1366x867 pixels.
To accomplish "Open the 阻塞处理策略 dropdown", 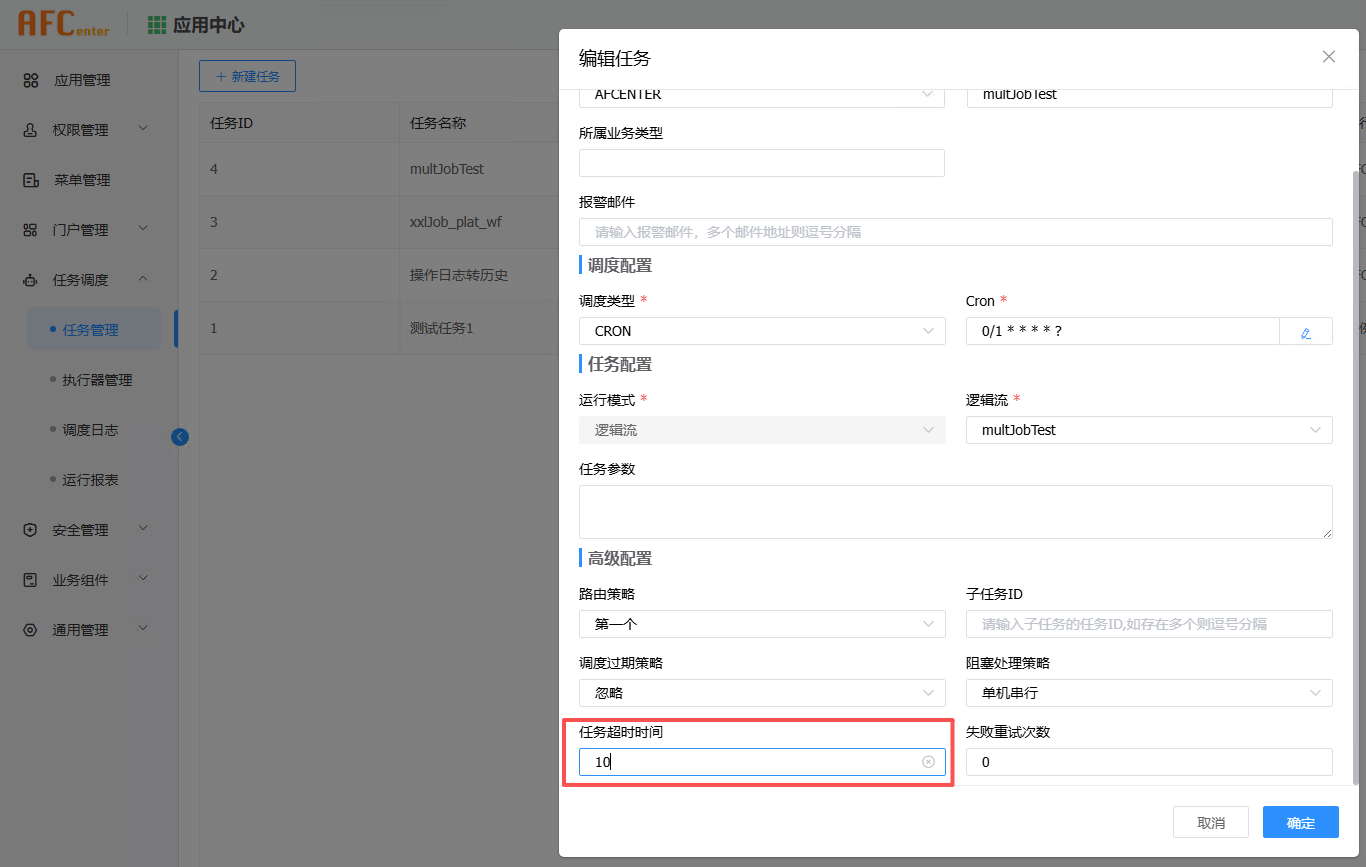I will (x=1148, y=693).
